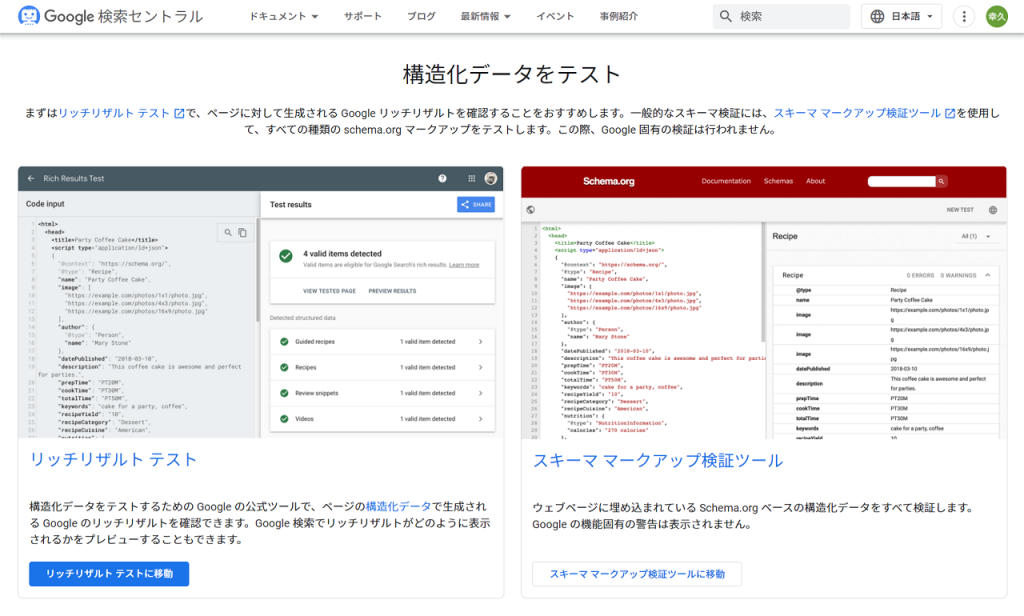
Task: Open the three-dot more options menu
Action: (964, 16)
